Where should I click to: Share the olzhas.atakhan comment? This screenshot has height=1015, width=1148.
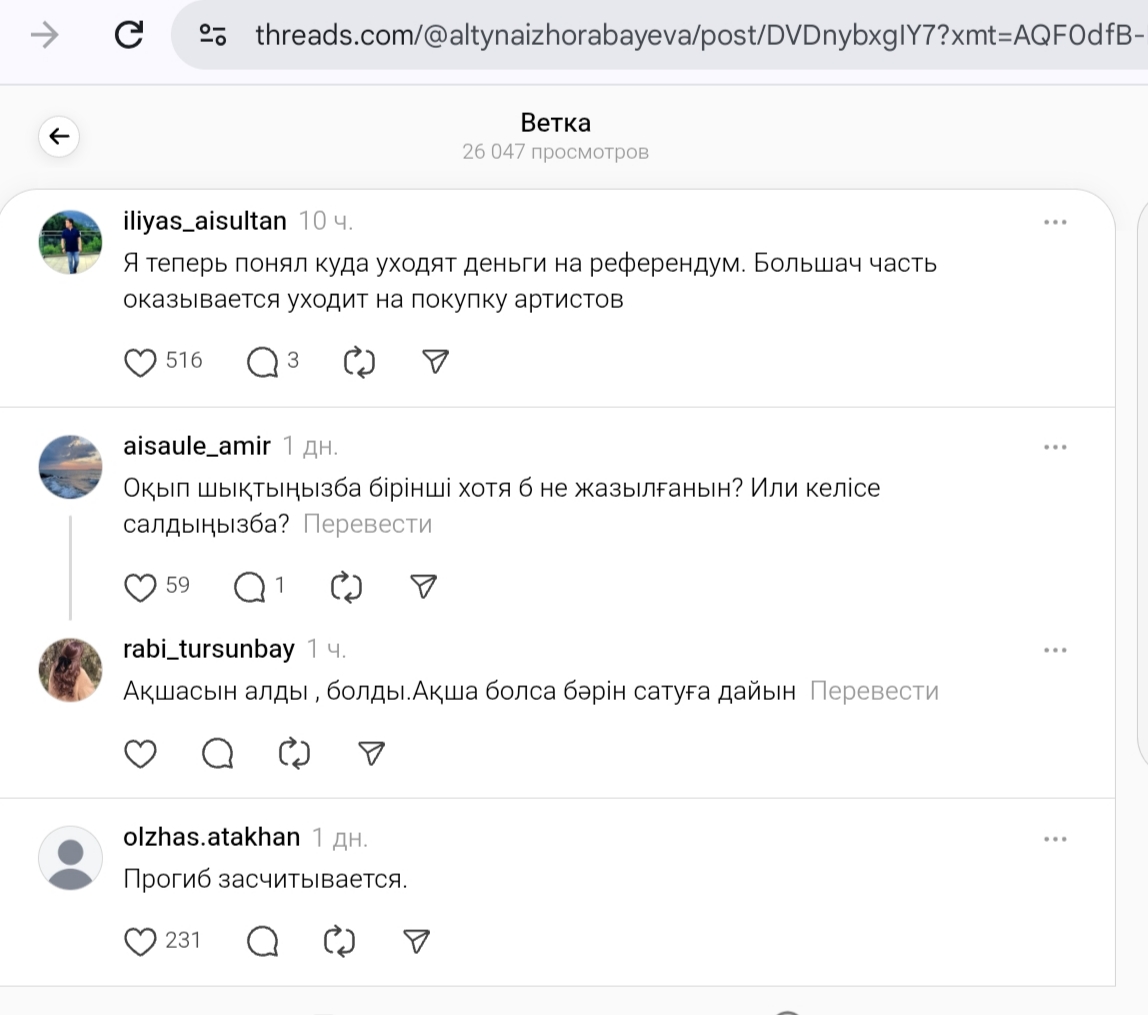click(416, 941)
